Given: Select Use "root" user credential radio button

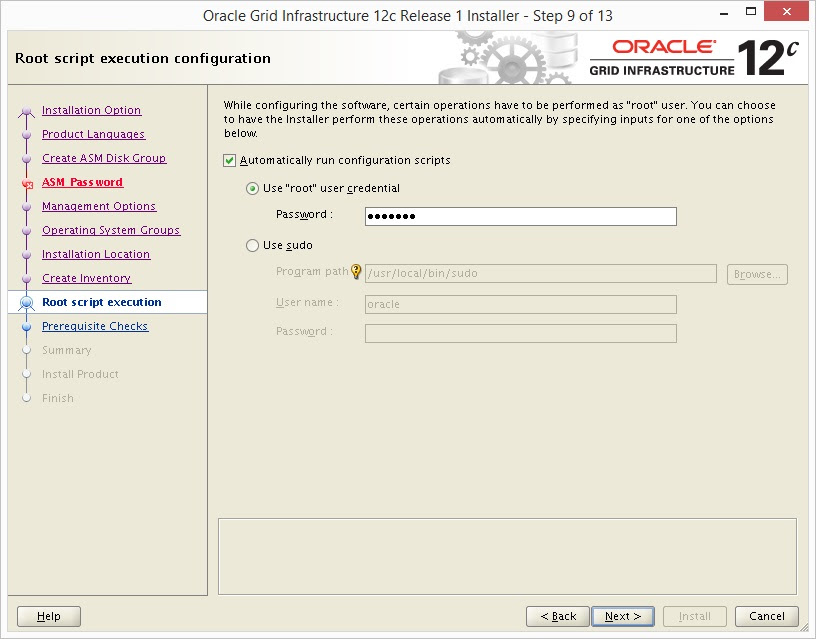Looking at the screenshot, I should tap(252, 188).
